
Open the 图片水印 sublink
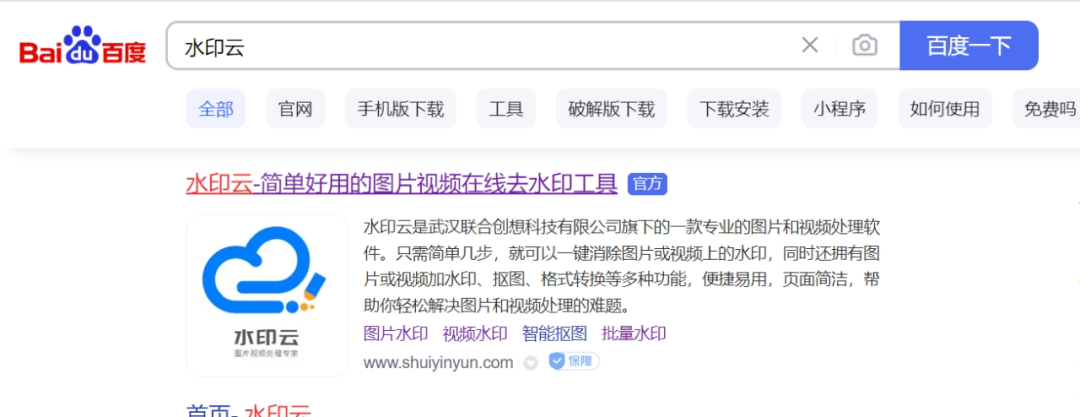(x=395, y=334)
